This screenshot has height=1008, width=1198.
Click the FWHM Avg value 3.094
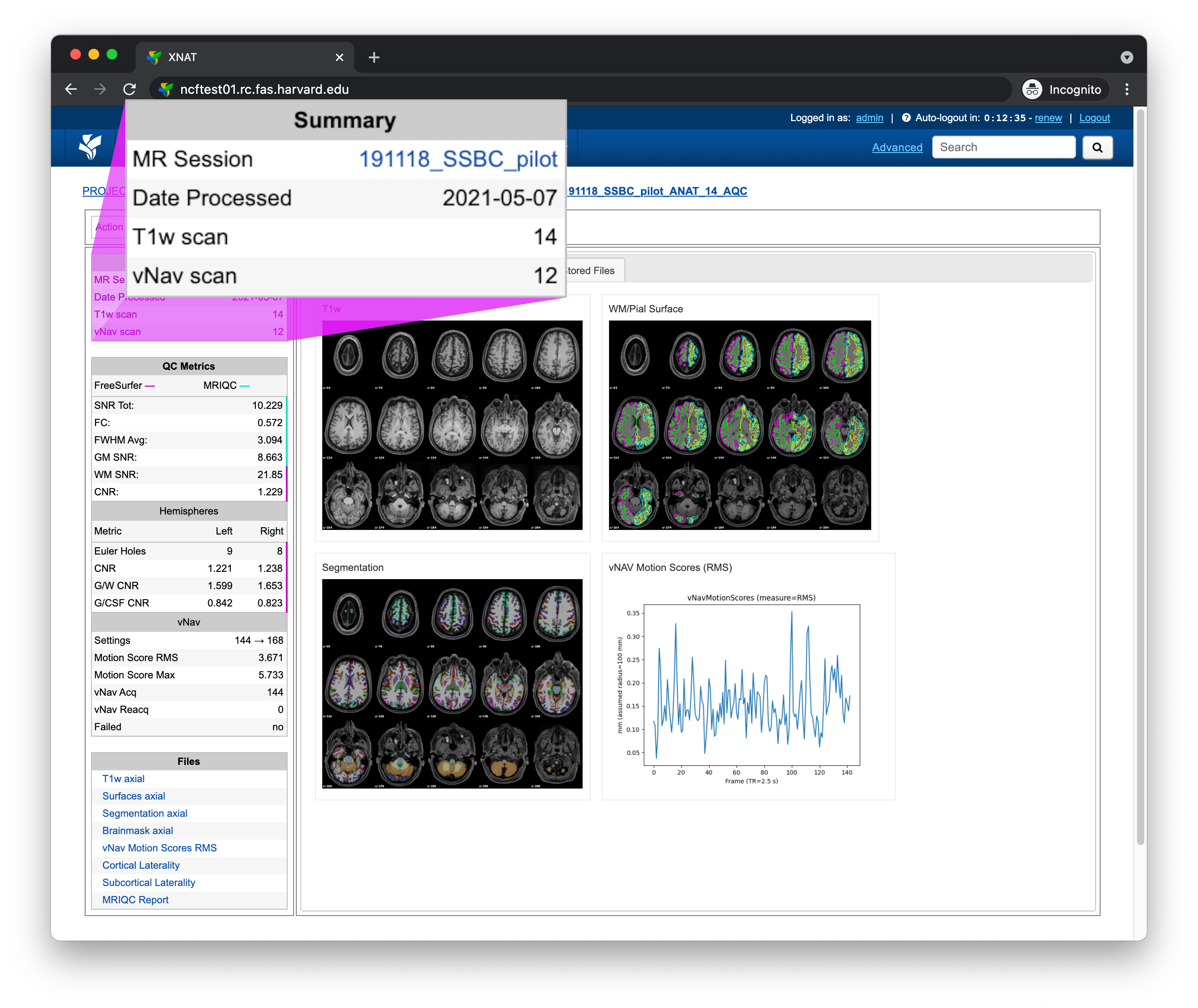pyautogui.click(x=269, y=440)
